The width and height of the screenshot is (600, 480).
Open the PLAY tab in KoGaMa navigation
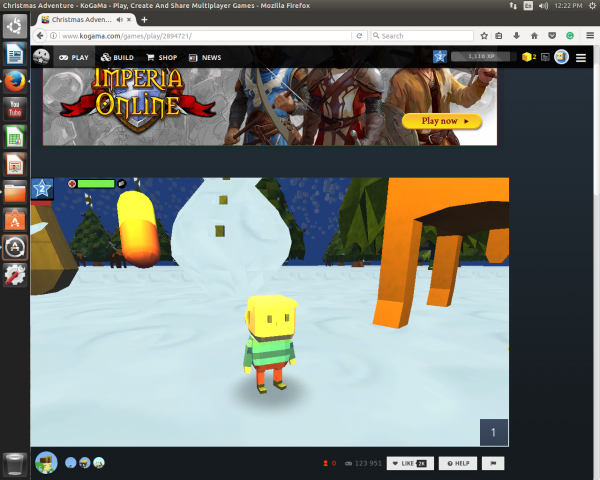point(74,58)
